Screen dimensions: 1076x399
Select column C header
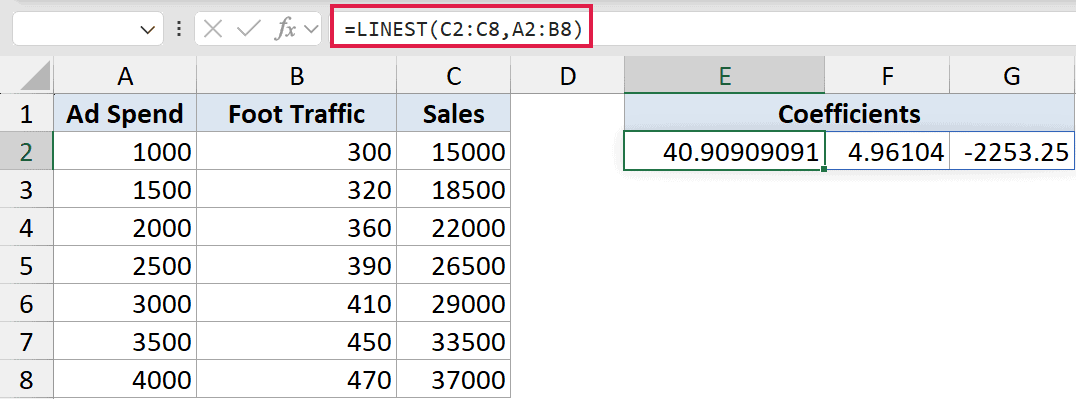[454, 76]
